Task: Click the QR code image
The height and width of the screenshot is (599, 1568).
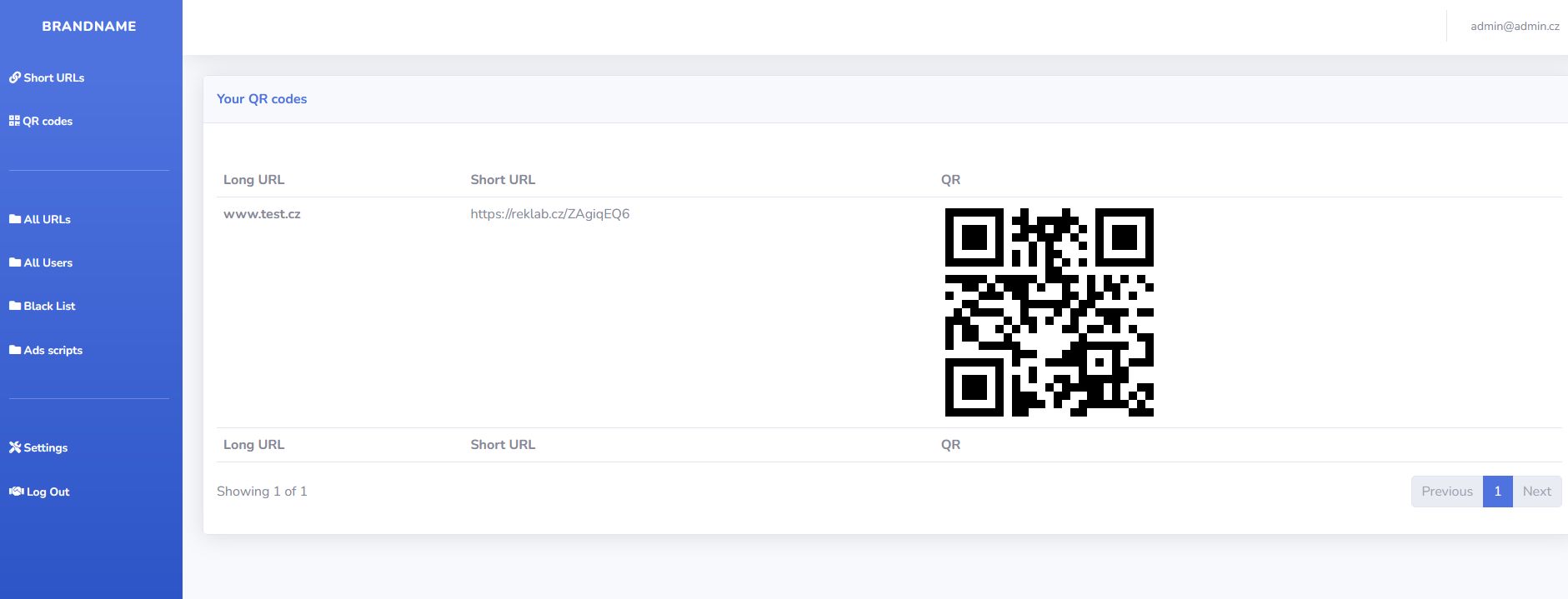Action: click(x=1049, y=312)
